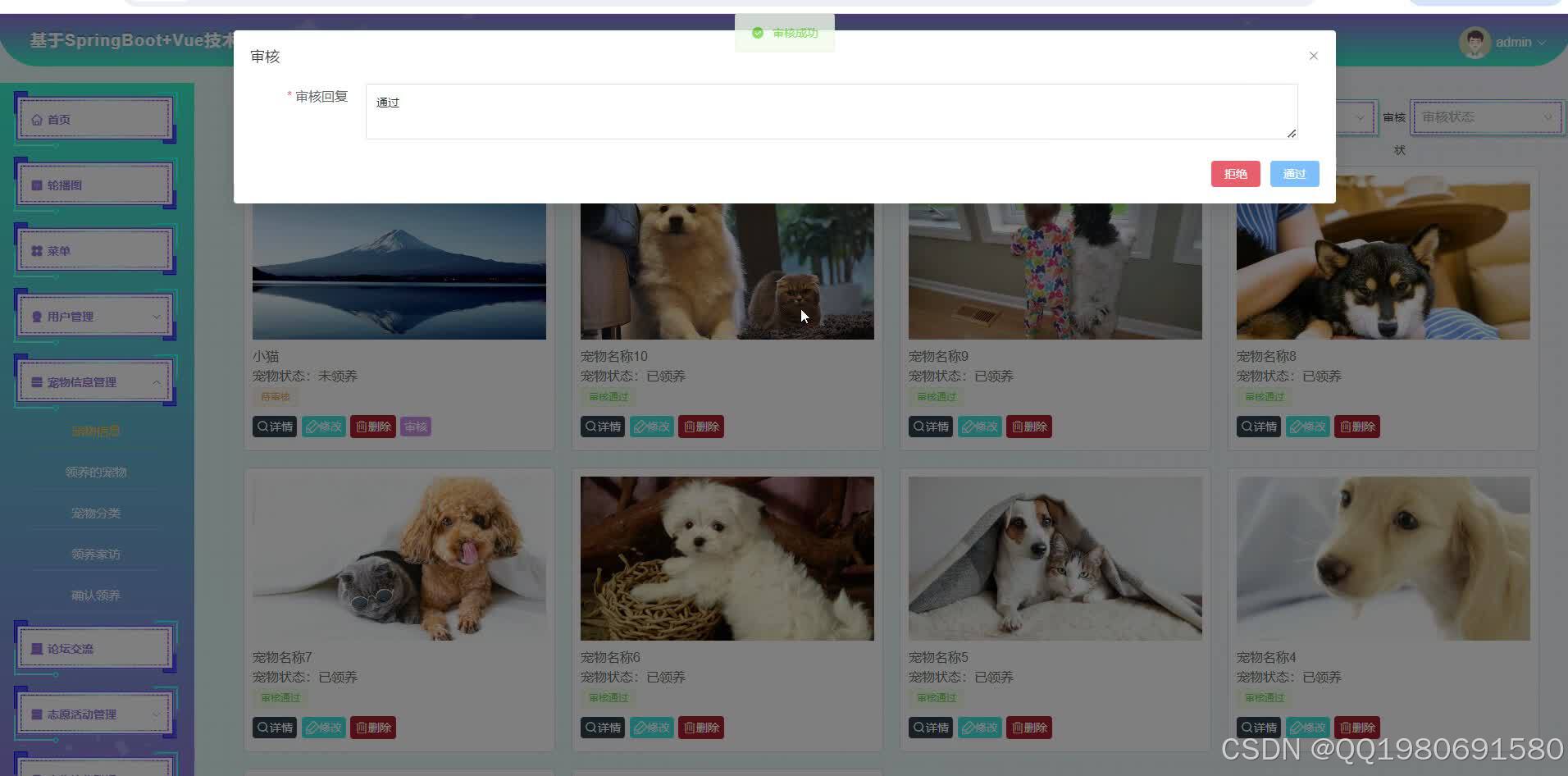This screenshot has width=1568, height=776.
Task: Click the 宠物名称9 photo thumbnail
Action: [1055, 272]
